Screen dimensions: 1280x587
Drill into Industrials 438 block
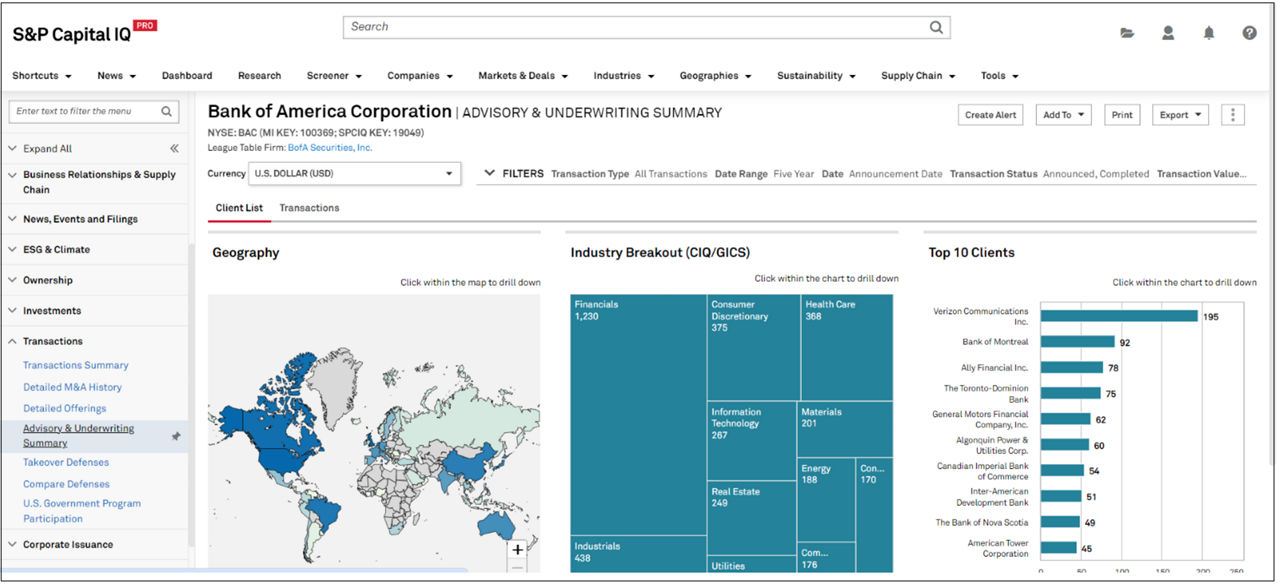coord(638,555)
